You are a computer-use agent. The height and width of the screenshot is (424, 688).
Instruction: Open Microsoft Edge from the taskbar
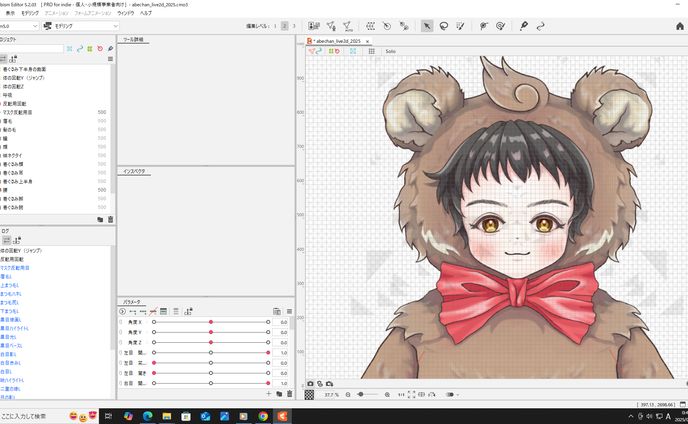[x=147, y=416]
